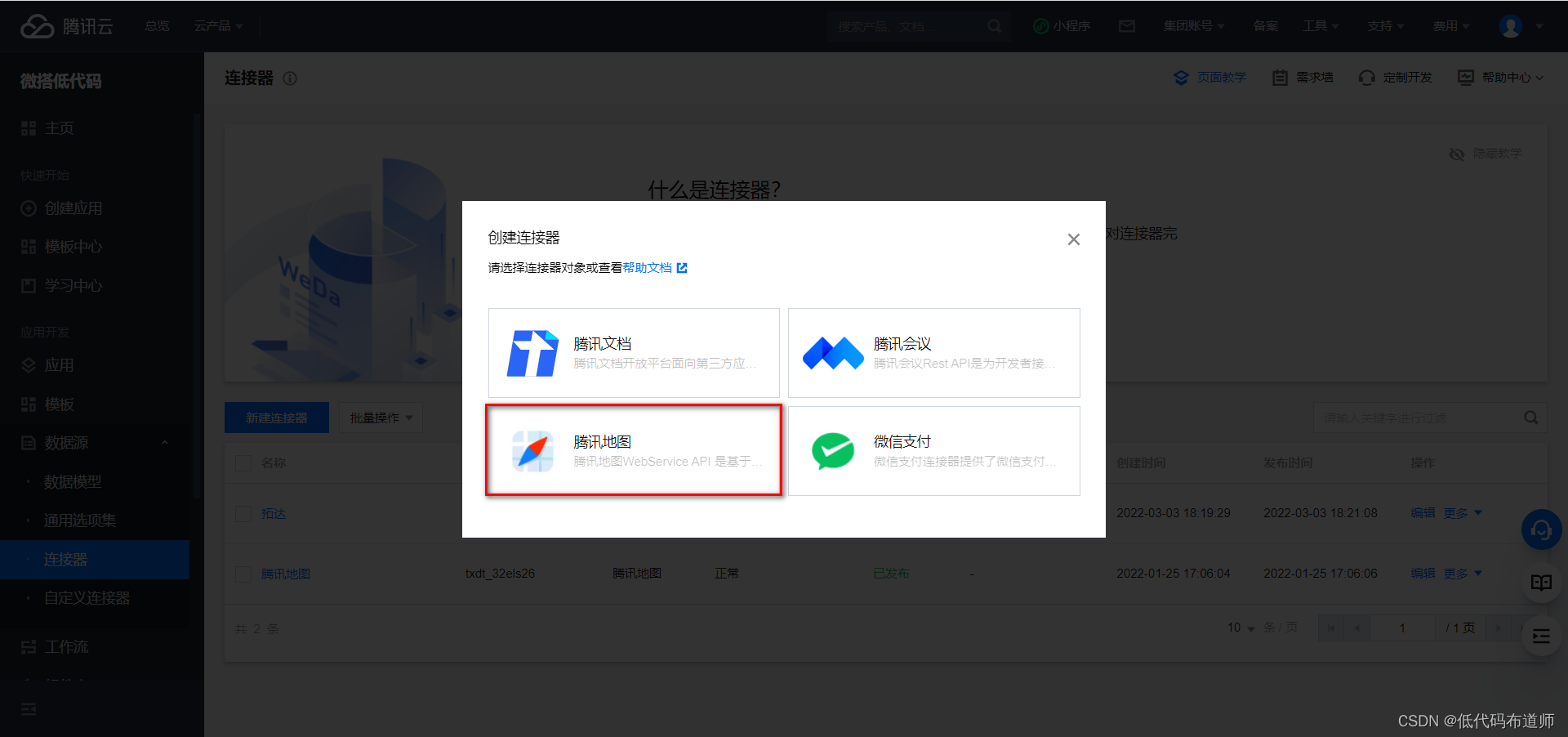The image size is (1568, 737).
Task: Click 隐藏教学 toggle
Action: [1485, 154]
